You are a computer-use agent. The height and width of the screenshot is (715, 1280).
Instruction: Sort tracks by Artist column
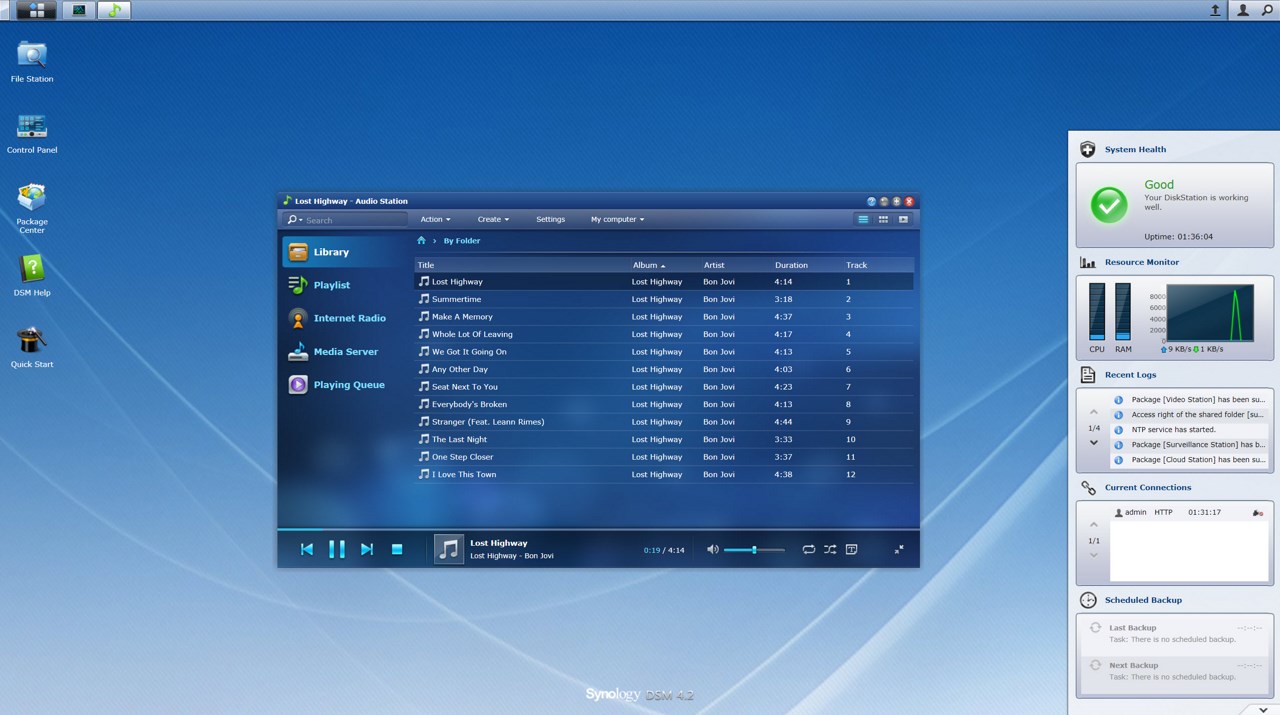coord(736,265)
